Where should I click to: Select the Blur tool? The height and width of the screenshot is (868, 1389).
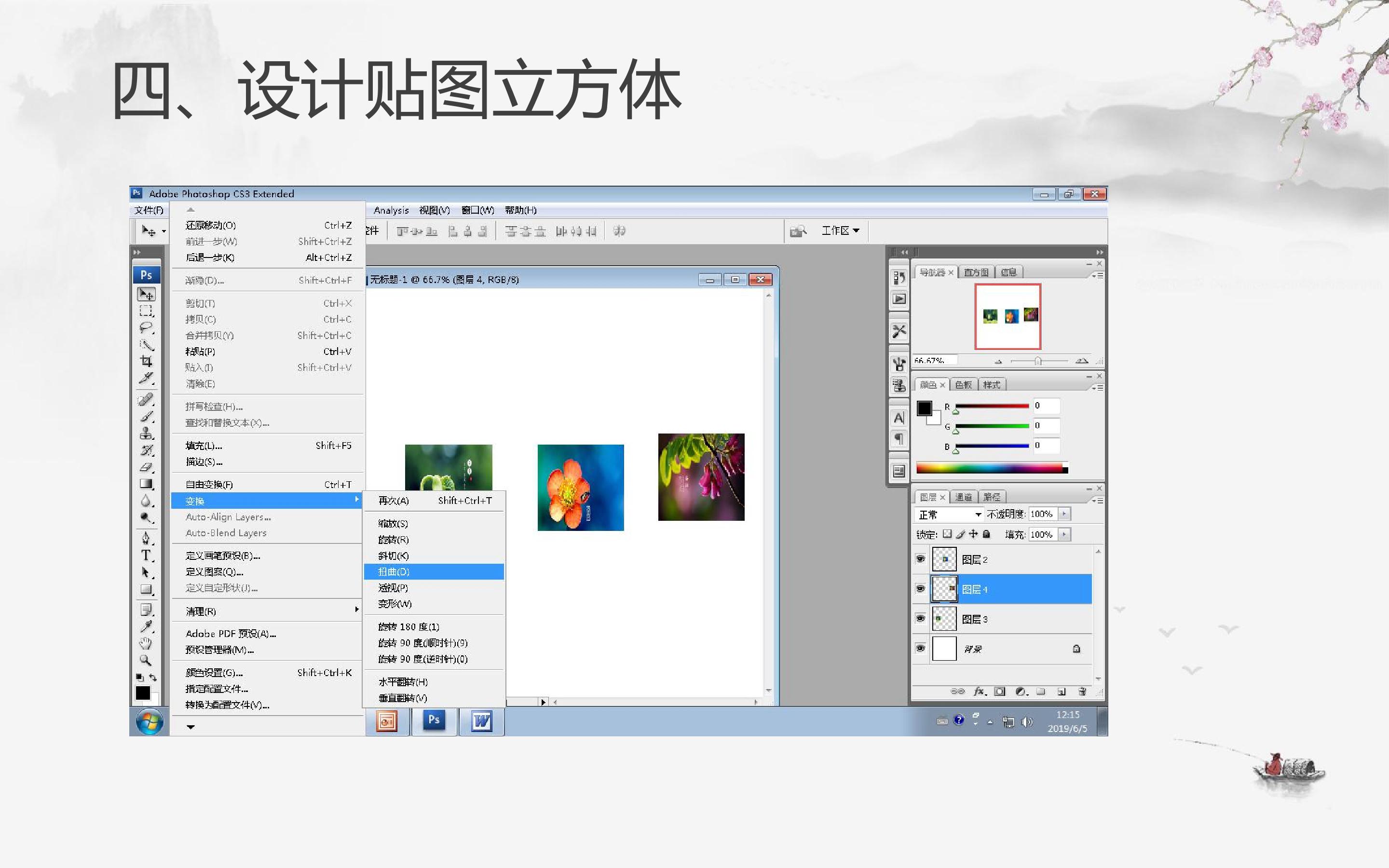(x=146, y=501)
